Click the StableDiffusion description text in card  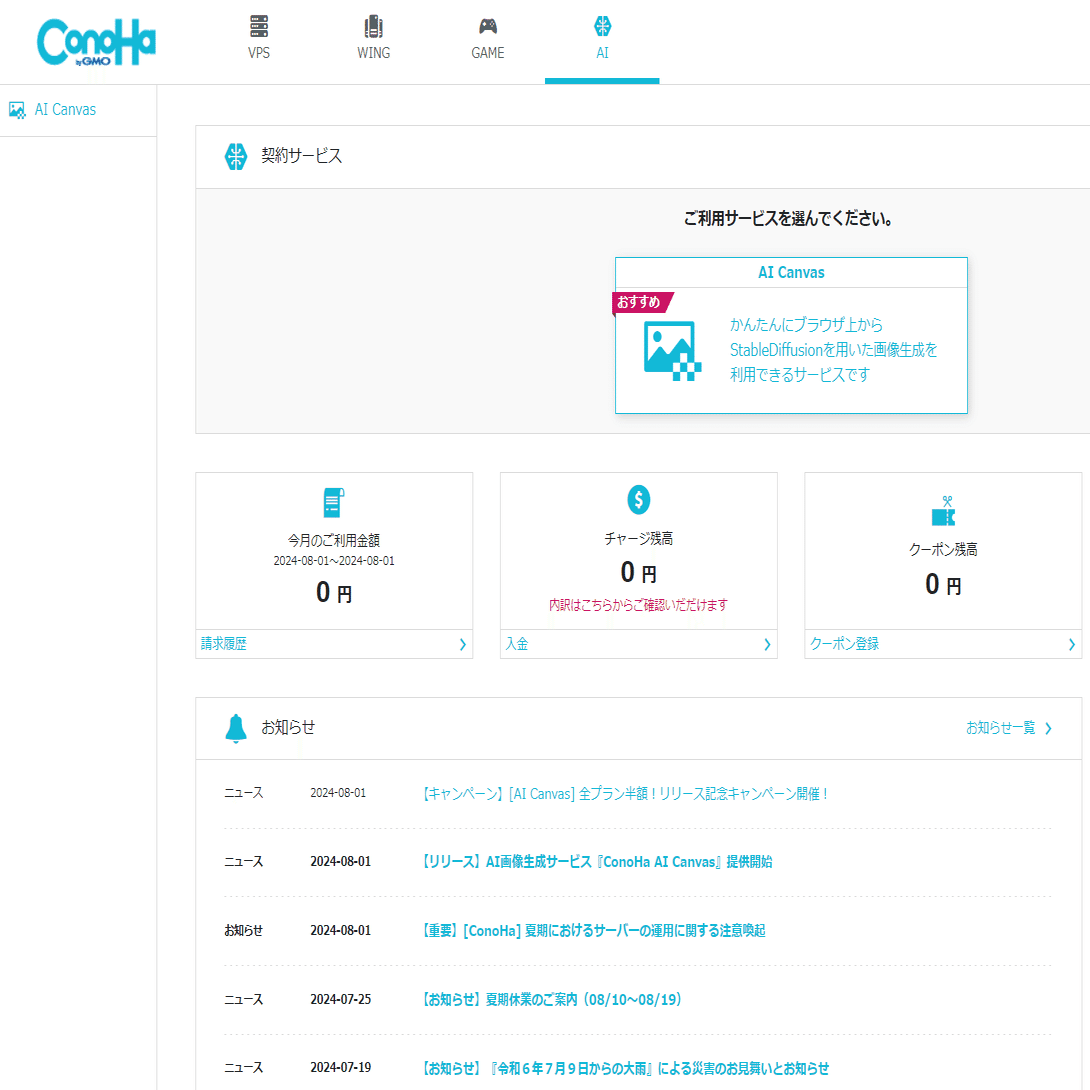(833, 350)
